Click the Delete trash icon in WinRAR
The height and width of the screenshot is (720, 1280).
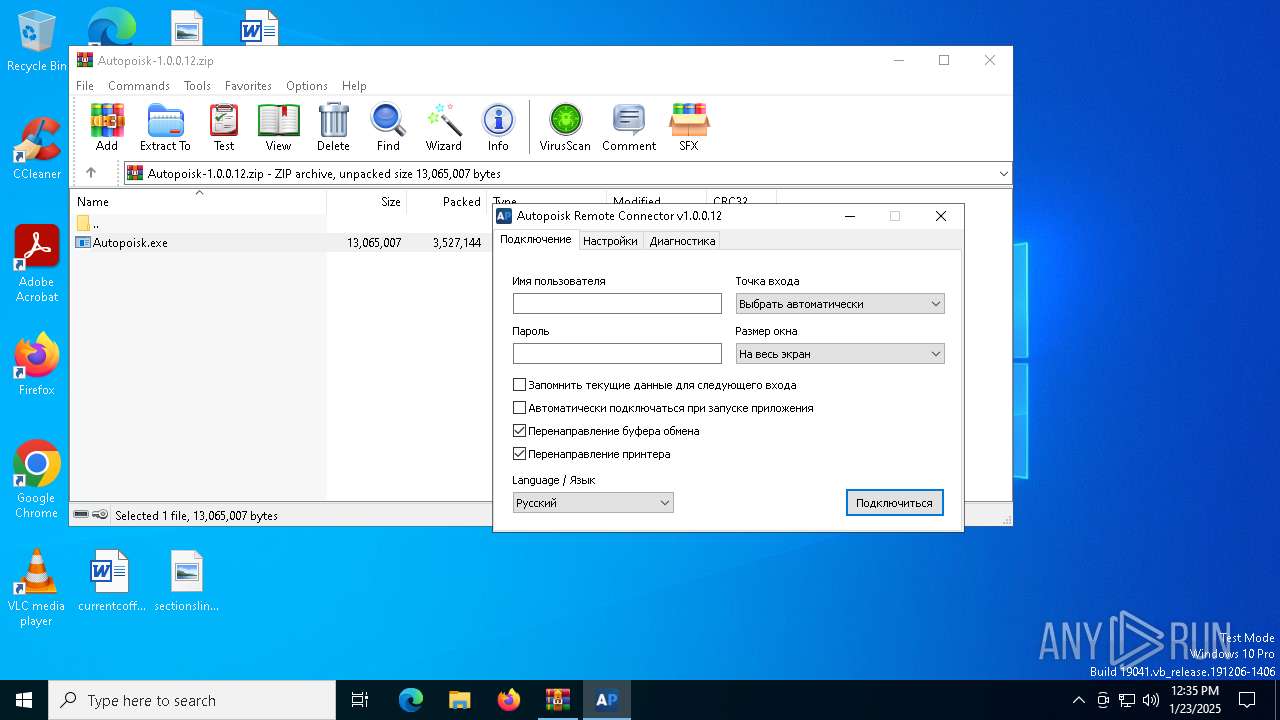[333, 127]
